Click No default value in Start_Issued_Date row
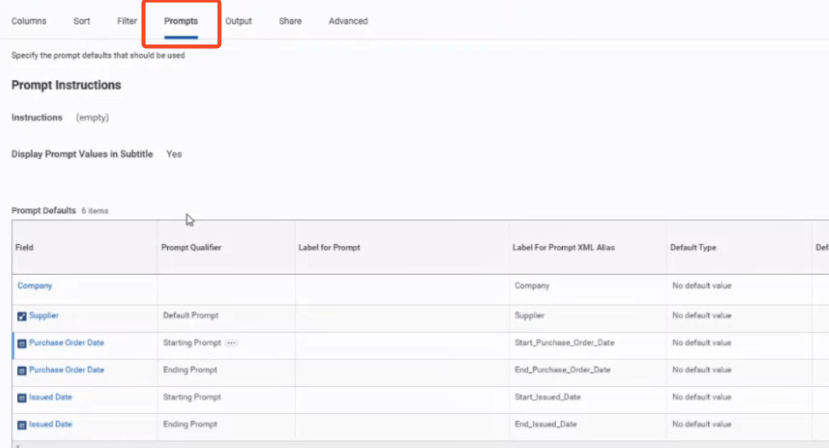Screen dimensions: 829x448 [x=702, y=397]
